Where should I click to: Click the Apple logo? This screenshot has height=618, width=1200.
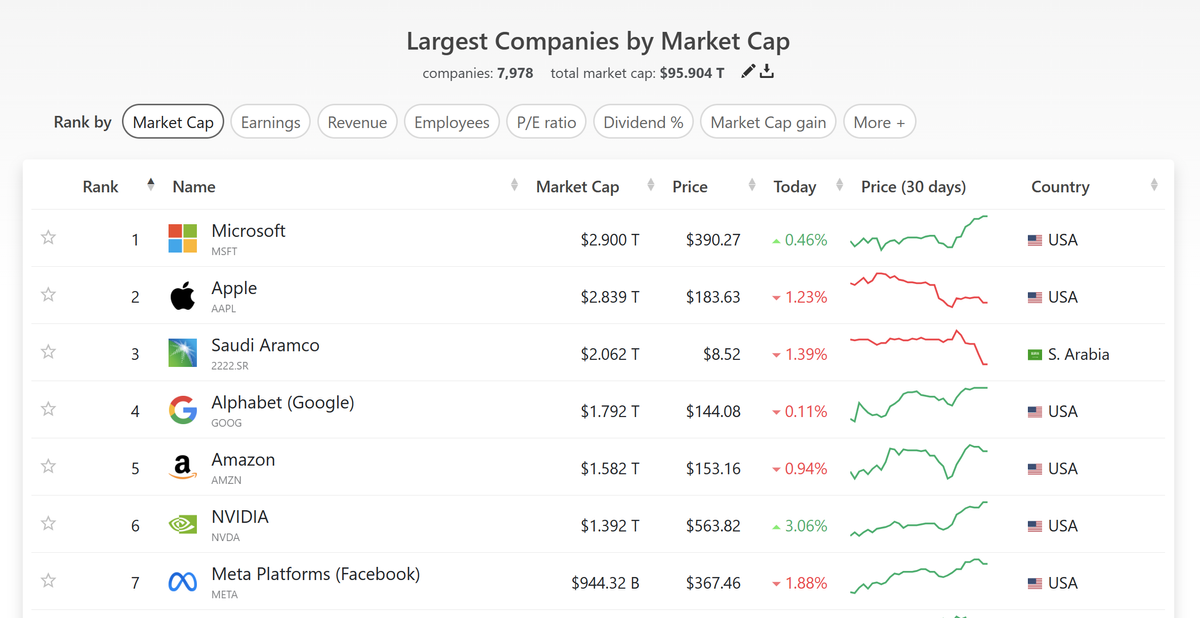(x=182, y=295)
